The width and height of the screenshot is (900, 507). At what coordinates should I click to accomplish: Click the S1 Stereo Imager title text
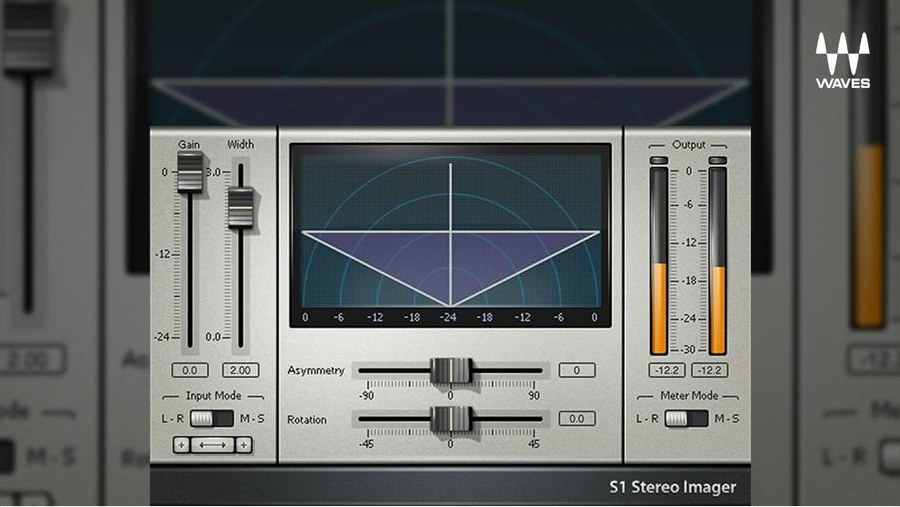coord(673,487)
